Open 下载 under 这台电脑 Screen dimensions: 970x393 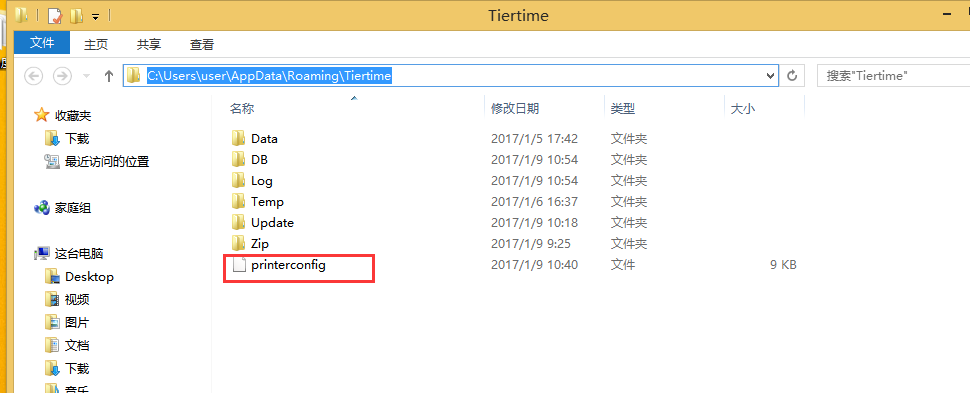[77, 369]
